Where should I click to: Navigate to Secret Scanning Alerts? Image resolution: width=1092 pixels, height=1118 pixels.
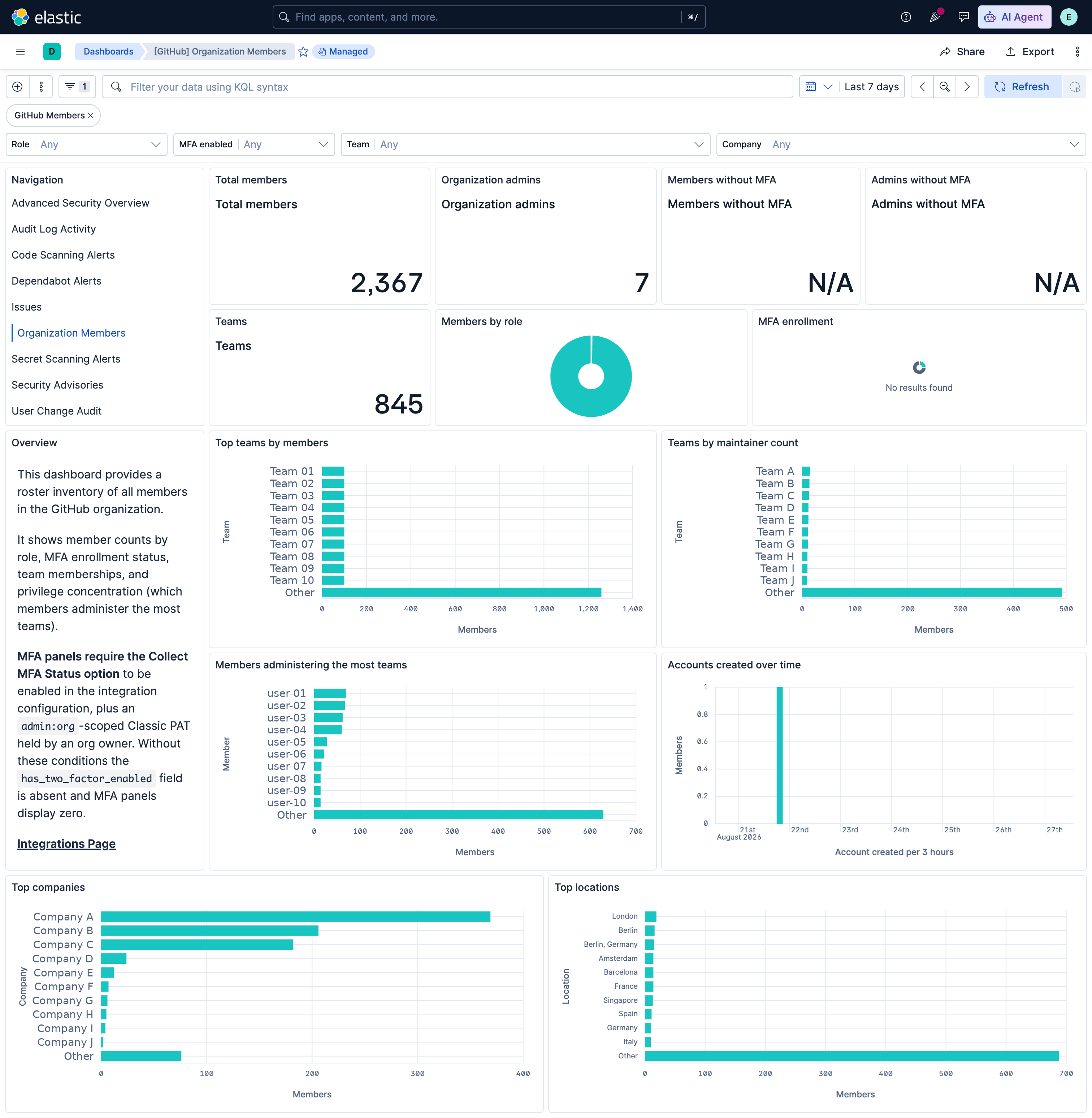coord(66,359)
